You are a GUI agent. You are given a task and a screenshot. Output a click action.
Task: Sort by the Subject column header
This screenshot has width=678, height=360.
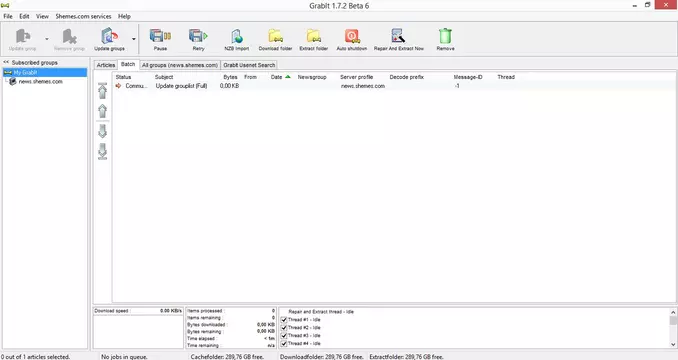(164, 77)
